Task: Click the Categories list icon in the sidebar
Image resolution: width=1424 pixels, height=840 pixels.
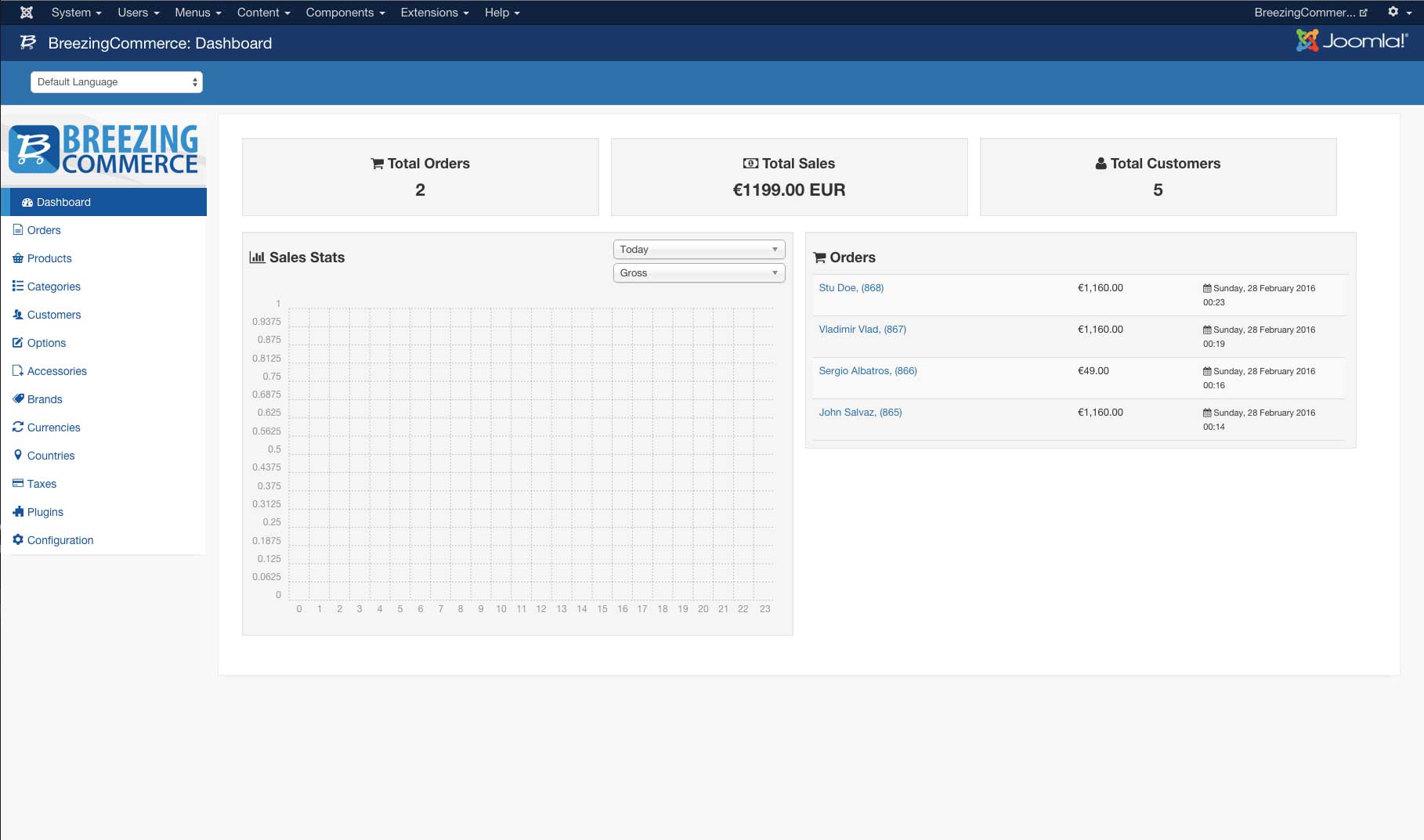Action: coord(18,286)
